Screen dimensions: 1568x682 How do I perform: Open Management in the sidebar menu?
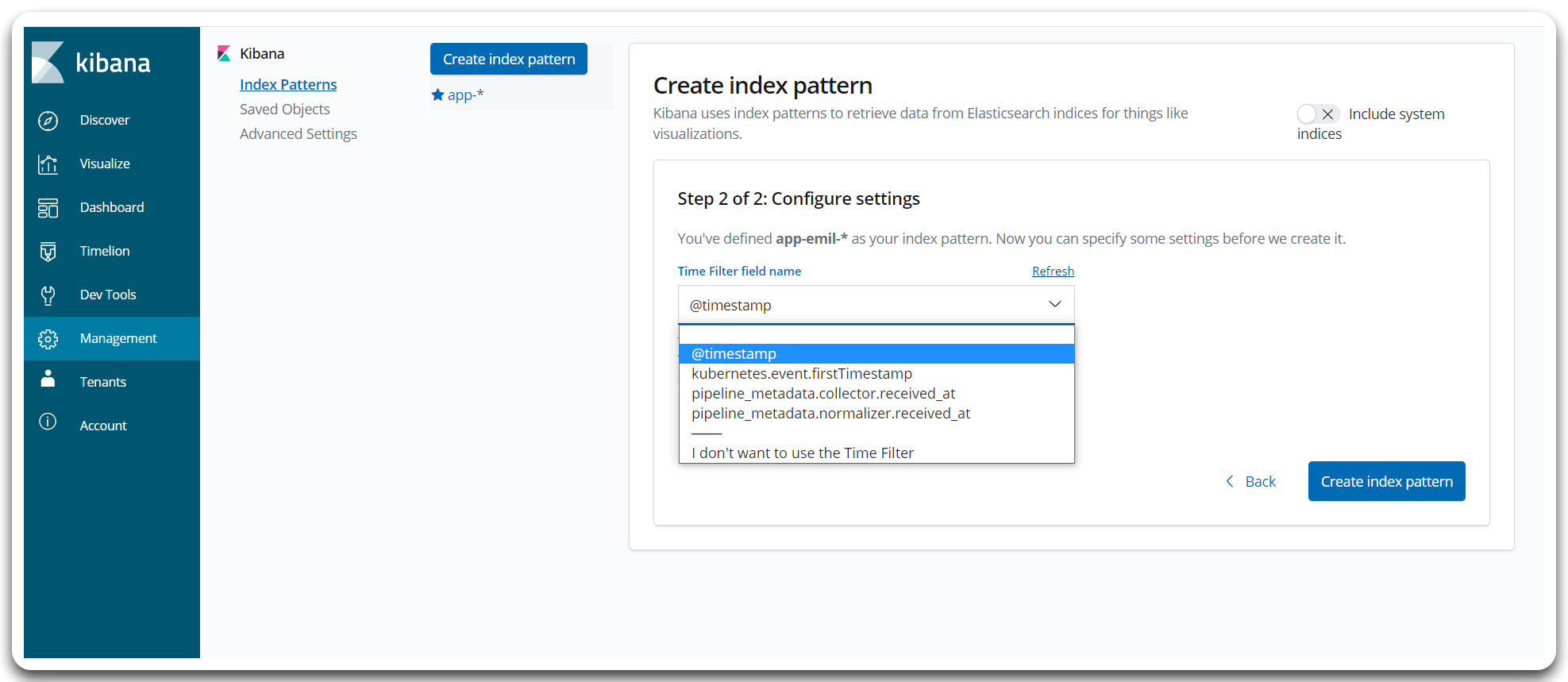pos(112,339)
